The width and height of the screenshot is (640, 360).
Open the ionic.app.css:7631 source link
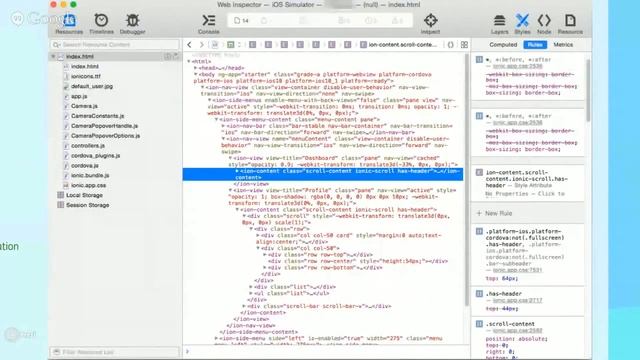coord(518,270)
